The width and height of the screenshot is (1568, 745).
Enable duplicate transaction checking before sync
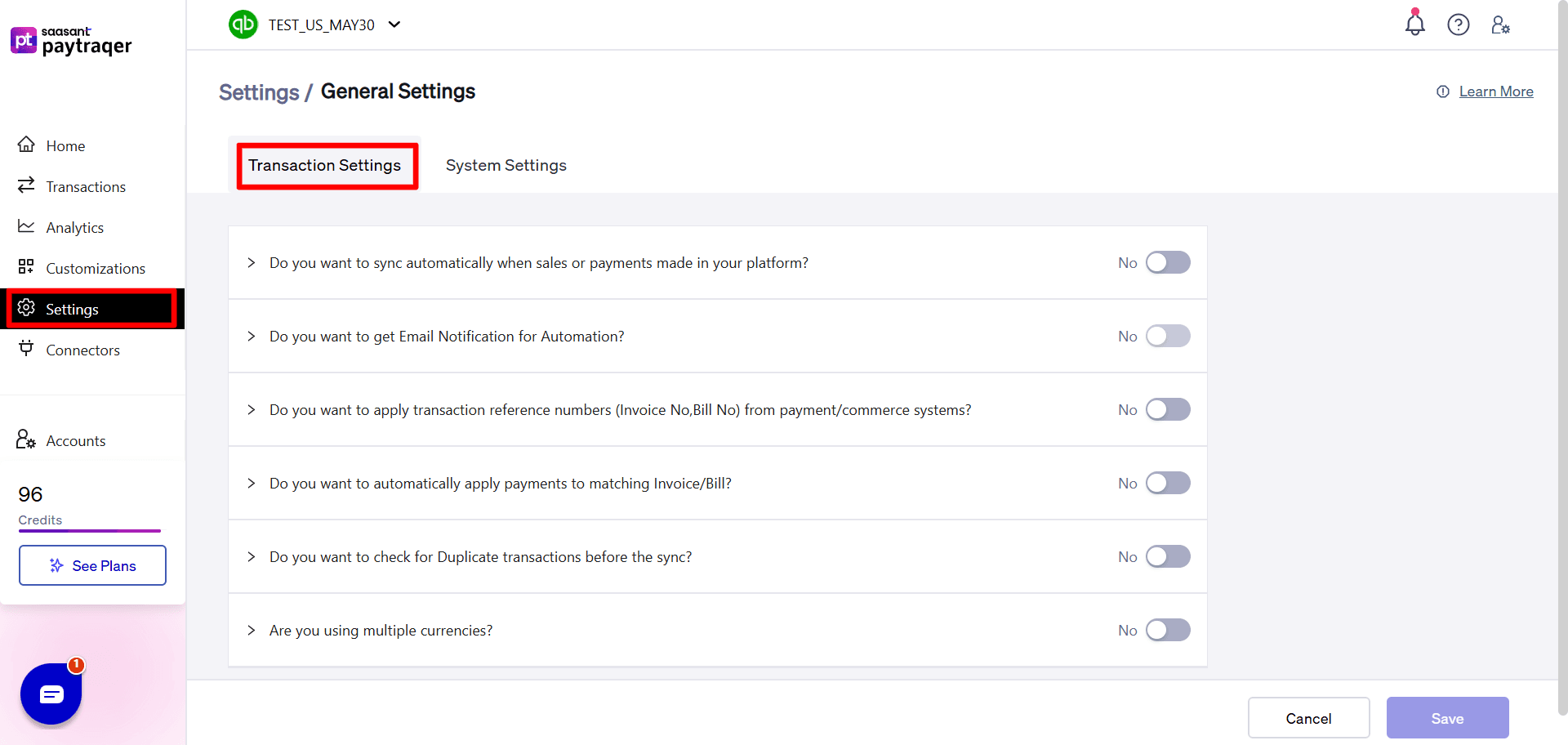[x=1168, y=556]
